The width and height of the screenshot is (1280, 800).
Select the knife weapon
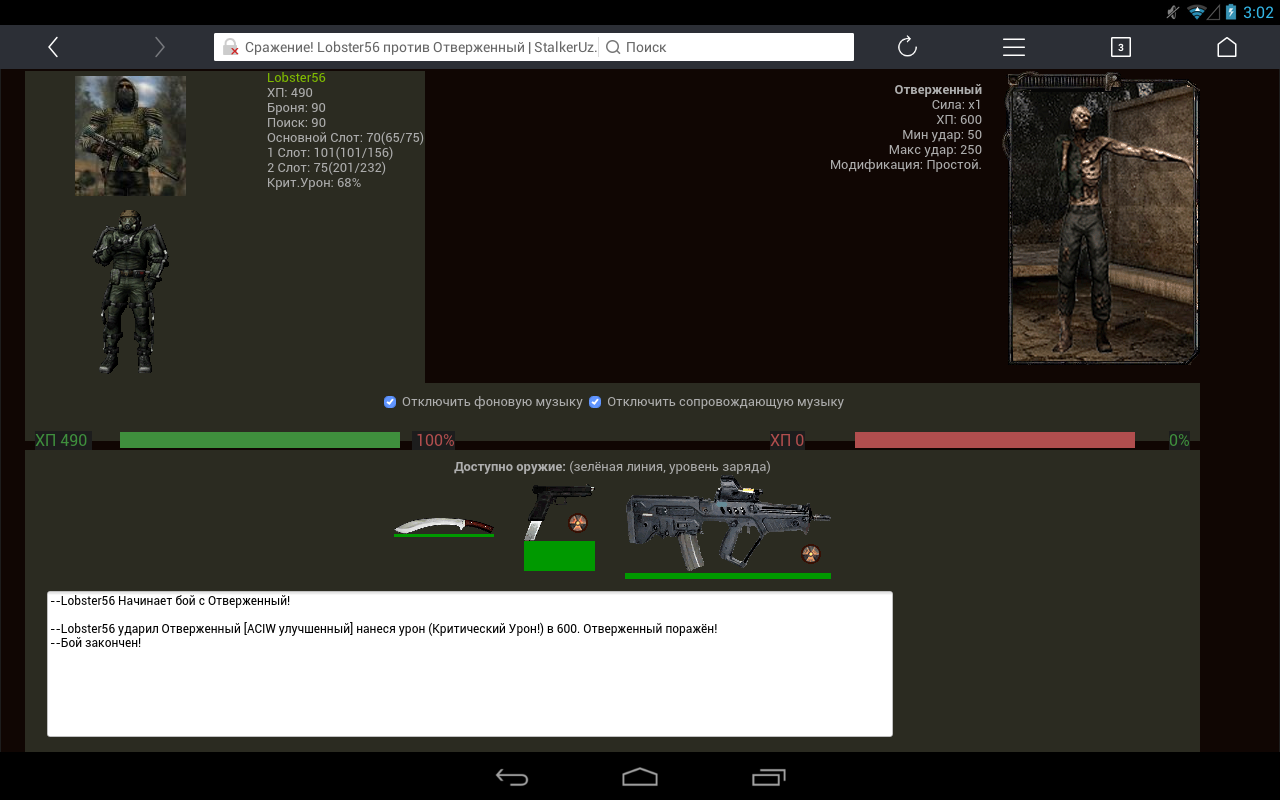tap(444, 525)
